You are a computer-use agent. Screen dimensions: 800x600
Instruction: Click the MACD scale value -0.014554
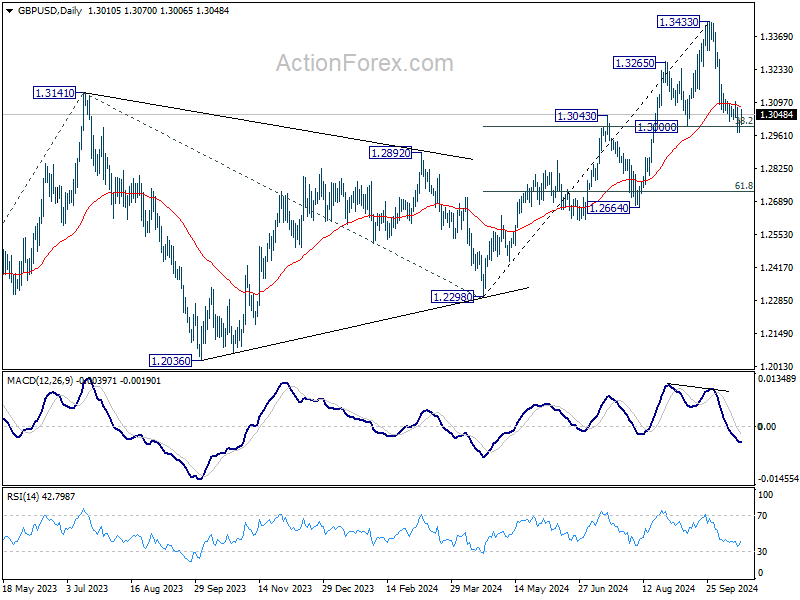pyautogui.click(x=778, y=479)
